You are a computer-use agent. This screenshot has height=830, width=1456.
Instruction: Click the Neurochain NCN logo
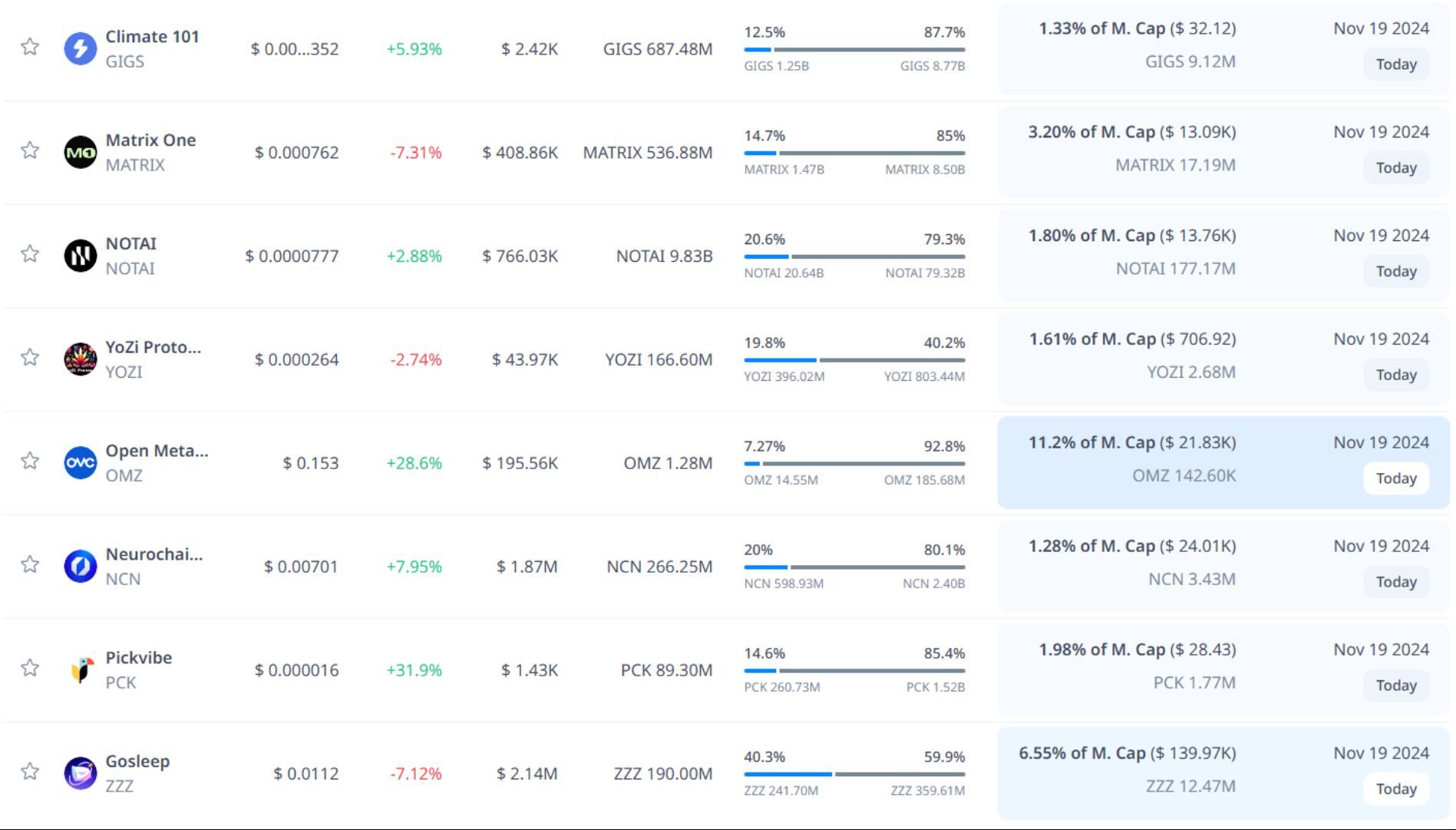point(80,567)
